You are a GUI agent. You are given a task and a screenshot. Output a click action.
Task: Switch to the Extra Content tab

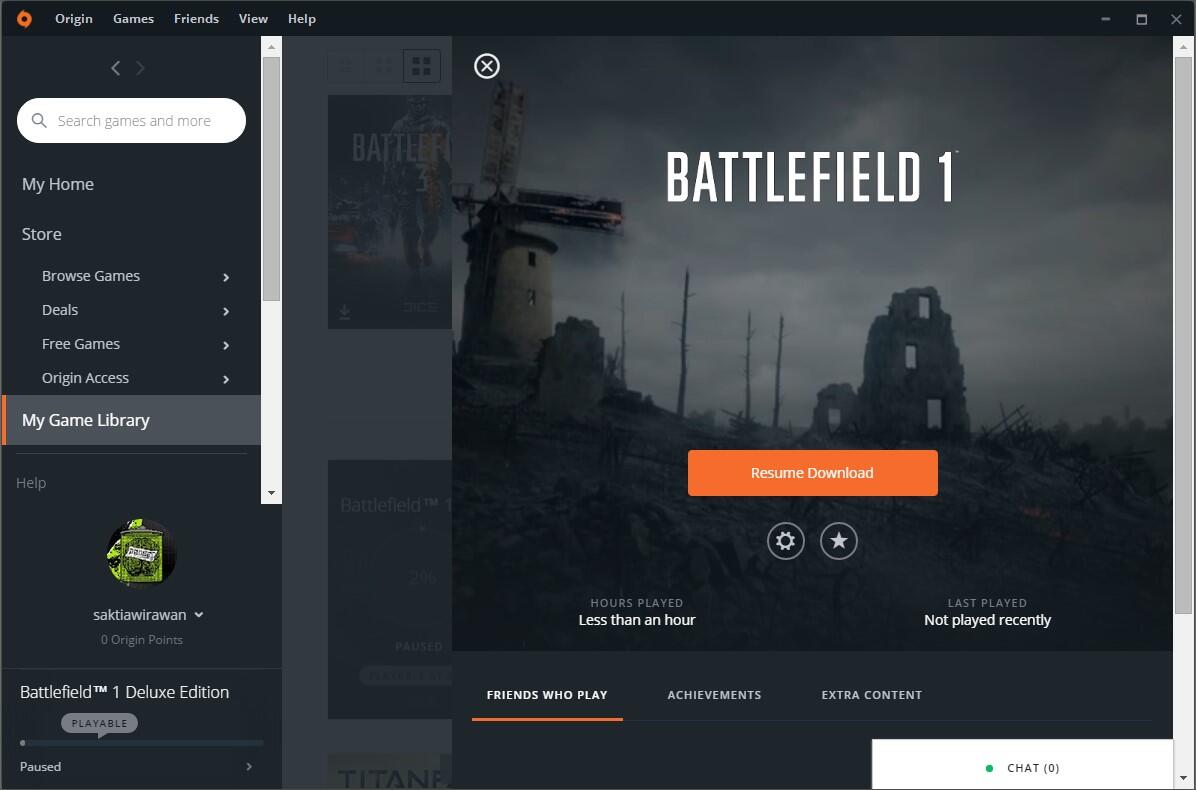coord(871,695)
